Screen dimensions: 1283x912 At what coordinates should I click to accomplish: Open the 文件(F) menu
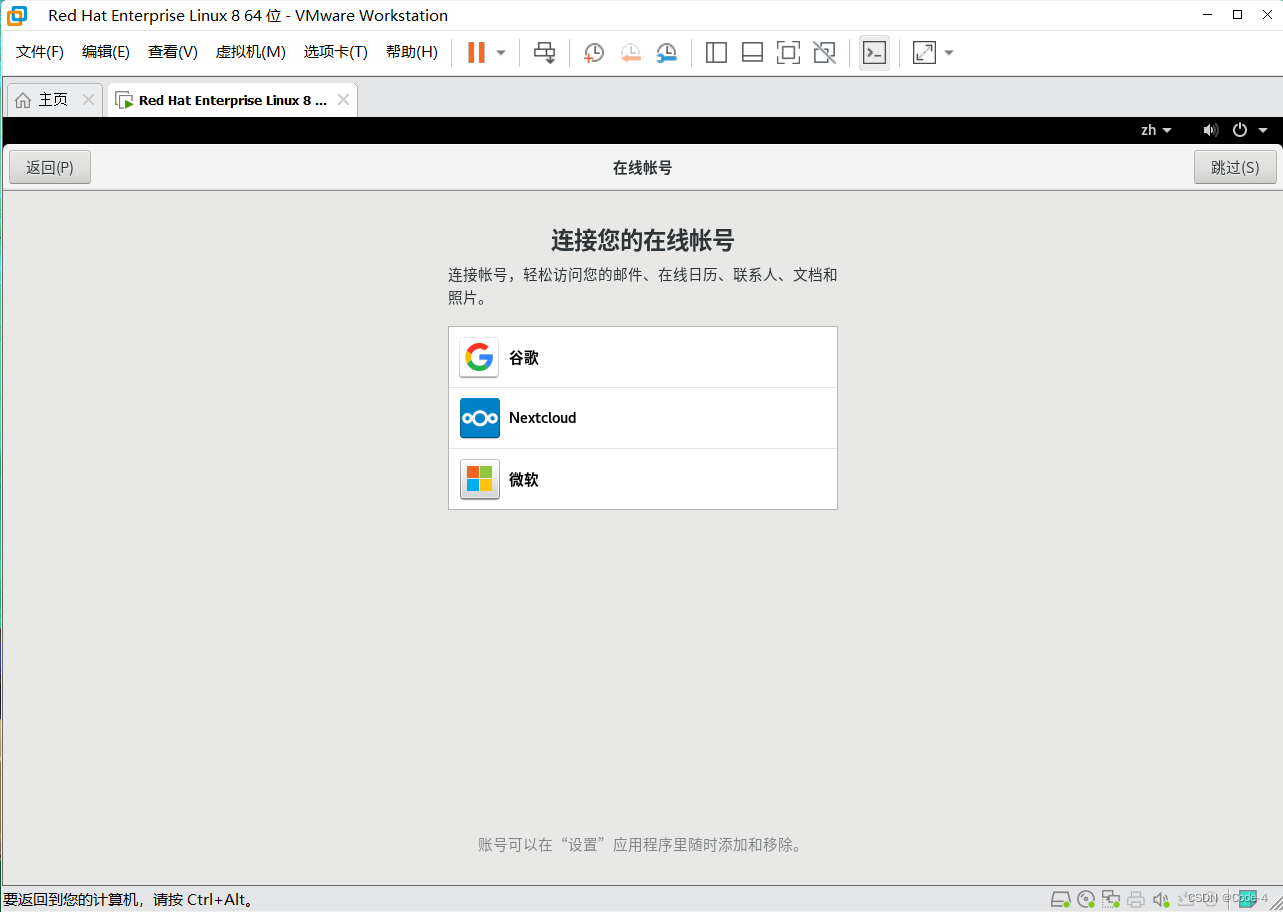point(40,52)
